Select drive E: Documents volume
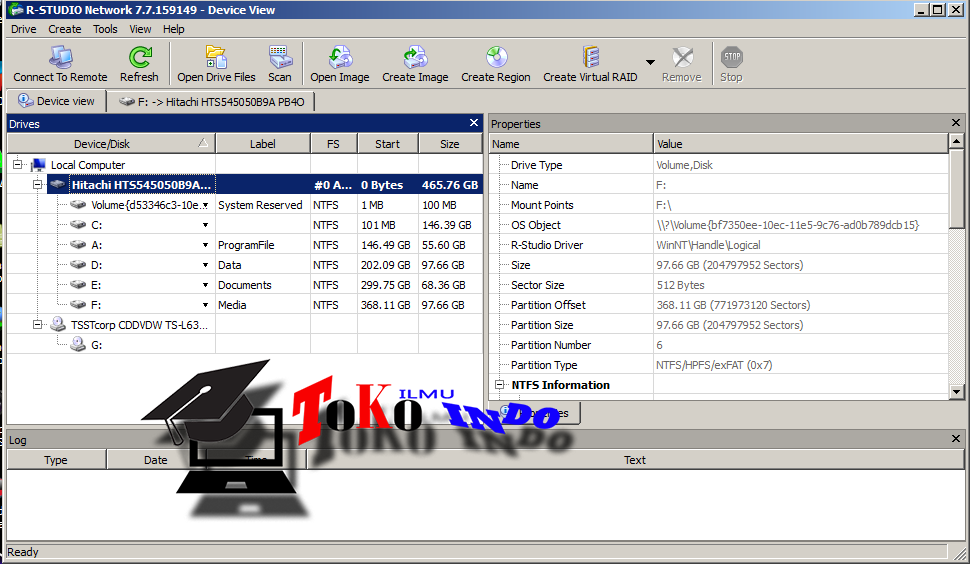The height and width of the screenshot is (564, 970). [97, 285]
